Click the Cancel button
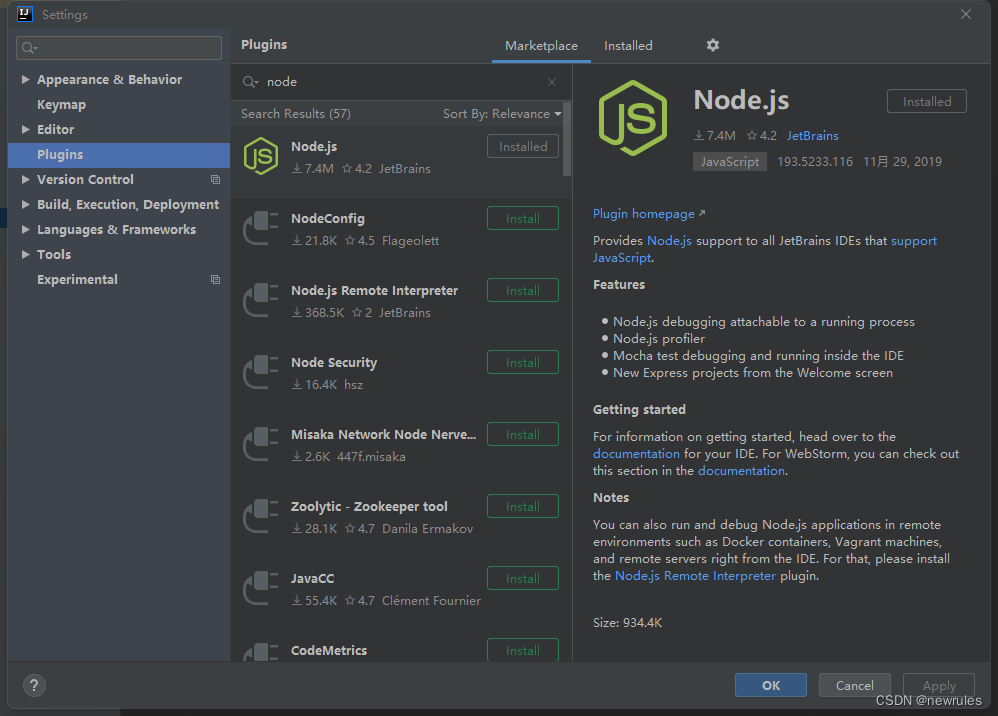Screen dimensions: 998x716 pos(854,685)
